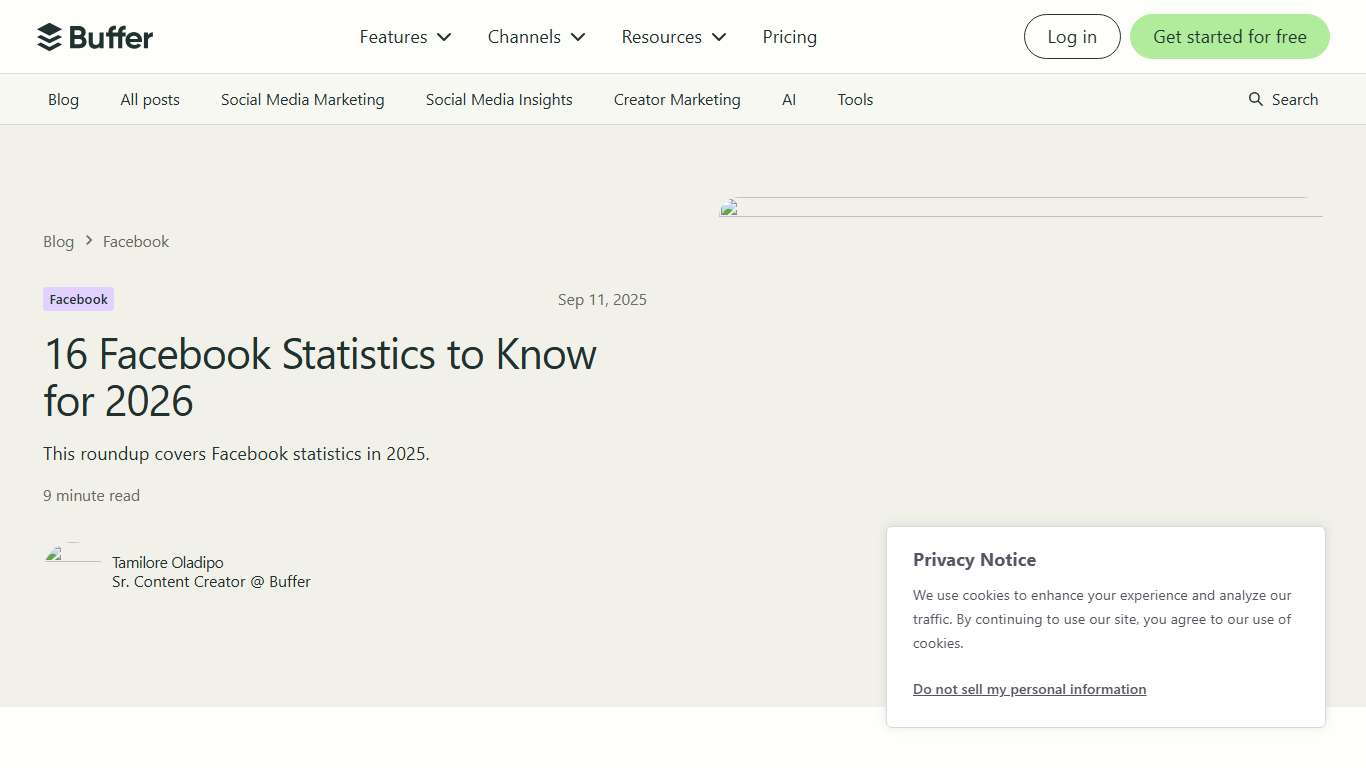Click the breadcrumb chevron separator after Blog
1366x768 pixels.
click(x=87, y=241)
